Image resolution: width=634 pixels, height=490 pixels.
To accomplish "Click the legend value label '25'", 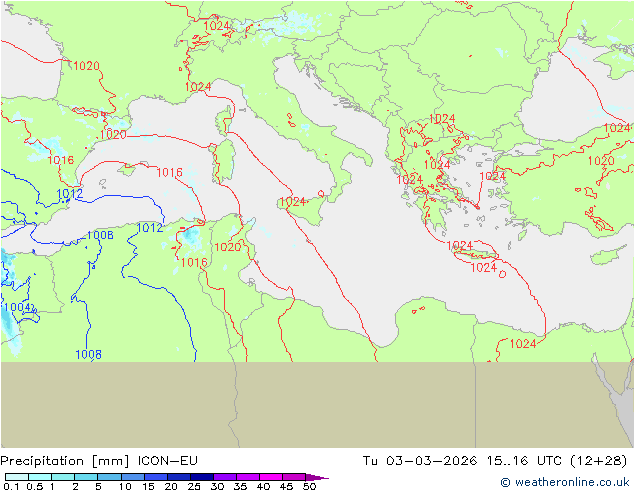I will click(194, 486).
